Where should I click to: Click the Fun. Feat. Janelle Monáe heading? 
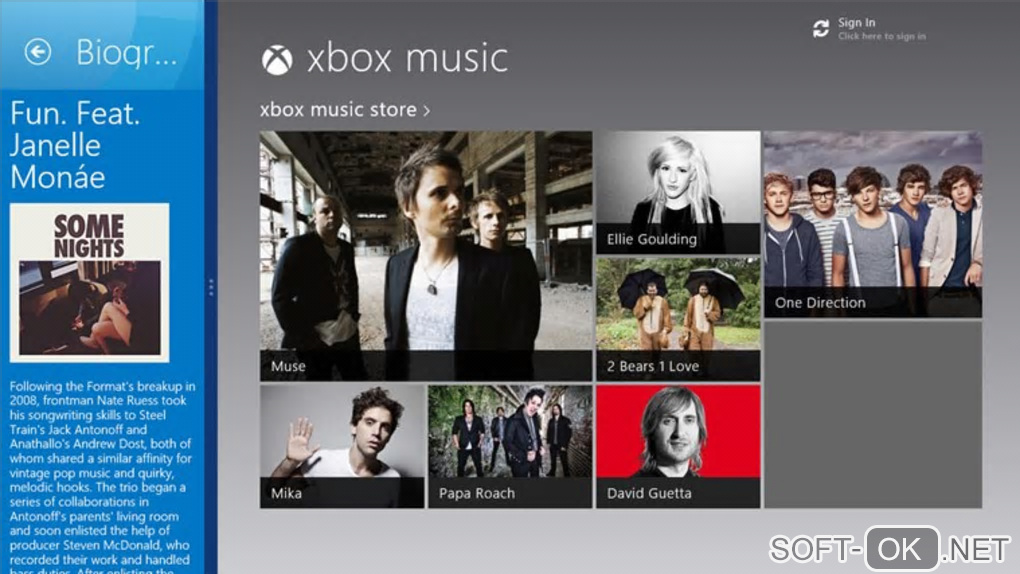pyautogui.click(x=75, y=145)
